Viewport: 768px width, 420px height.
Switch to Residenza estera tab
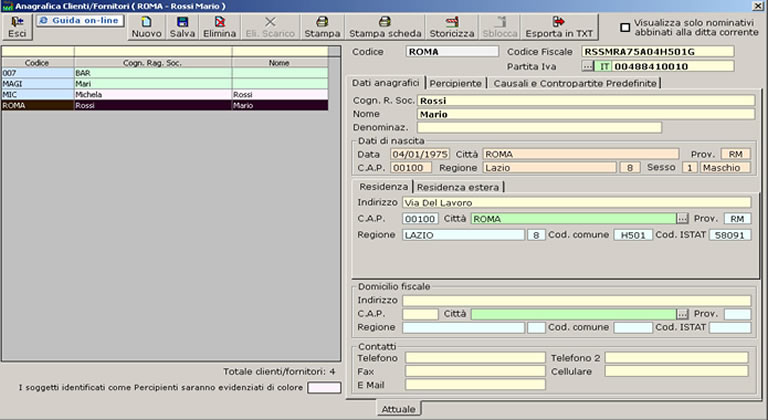(458, 187)
